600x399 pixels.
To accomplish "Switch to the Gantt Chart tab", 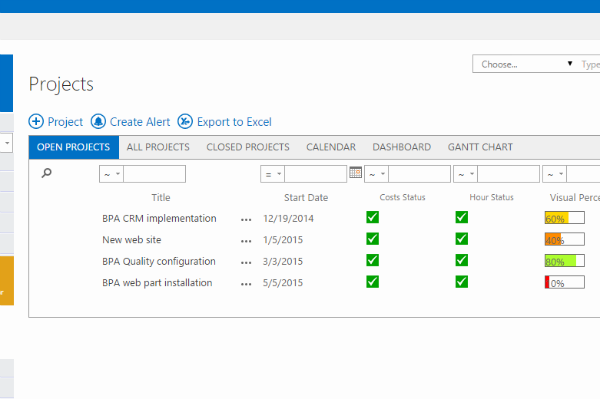I will pyautogui.click(x=480, y=147).
